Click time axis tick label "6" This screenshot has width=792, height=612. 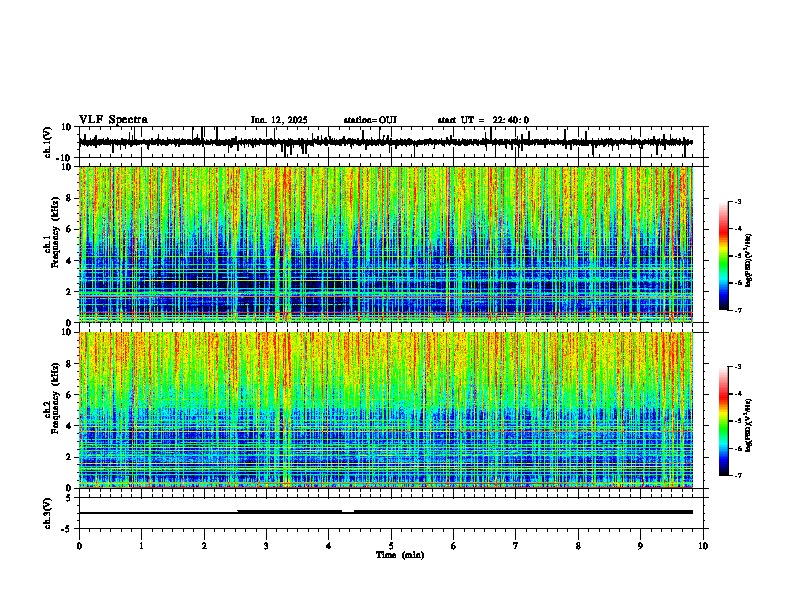click(454, 546)
